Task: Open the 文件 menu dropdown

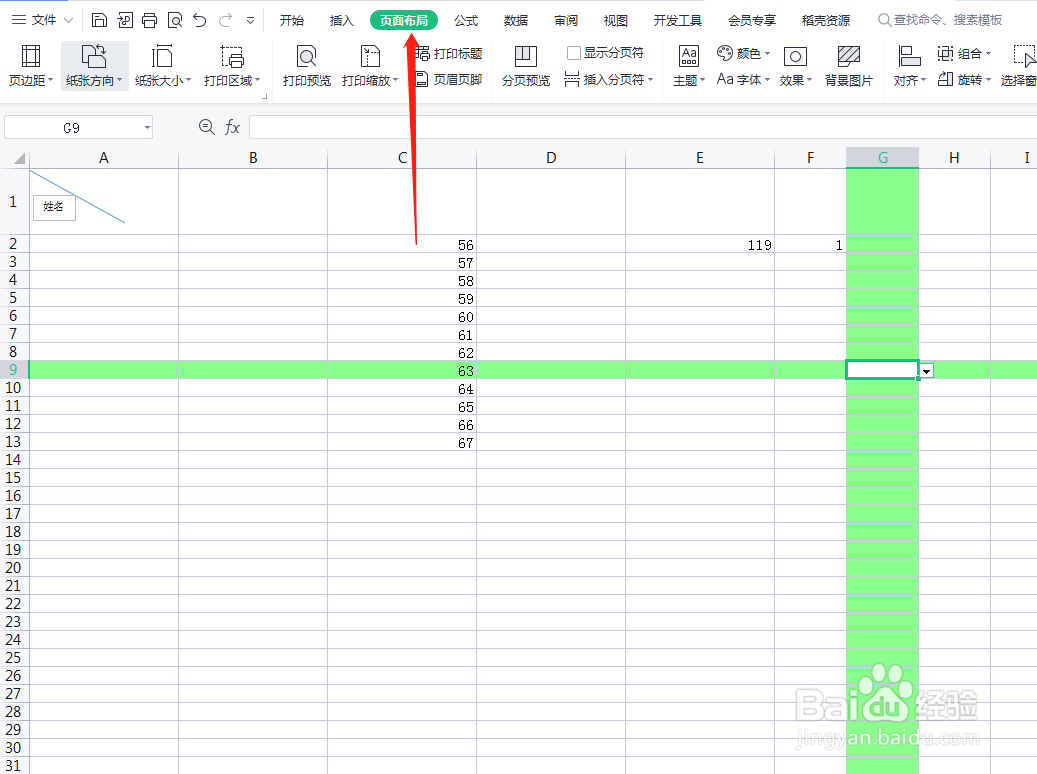Action: tap(42, 21)
